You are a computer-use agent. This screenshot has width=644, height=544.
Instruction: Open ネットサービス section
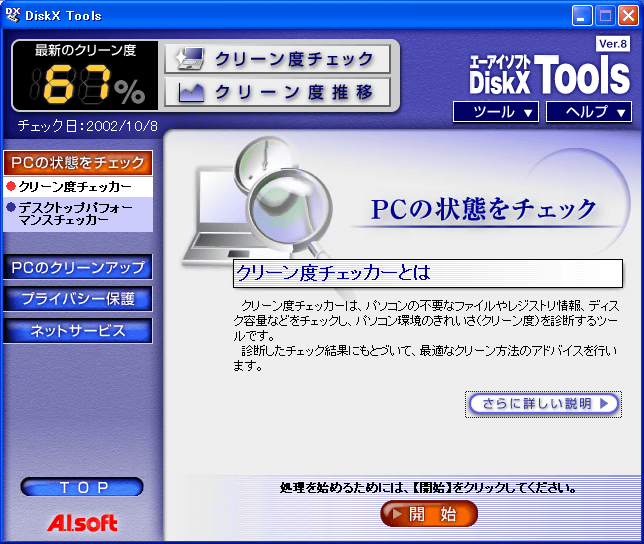pyautogui.click(x=78, y=331)
